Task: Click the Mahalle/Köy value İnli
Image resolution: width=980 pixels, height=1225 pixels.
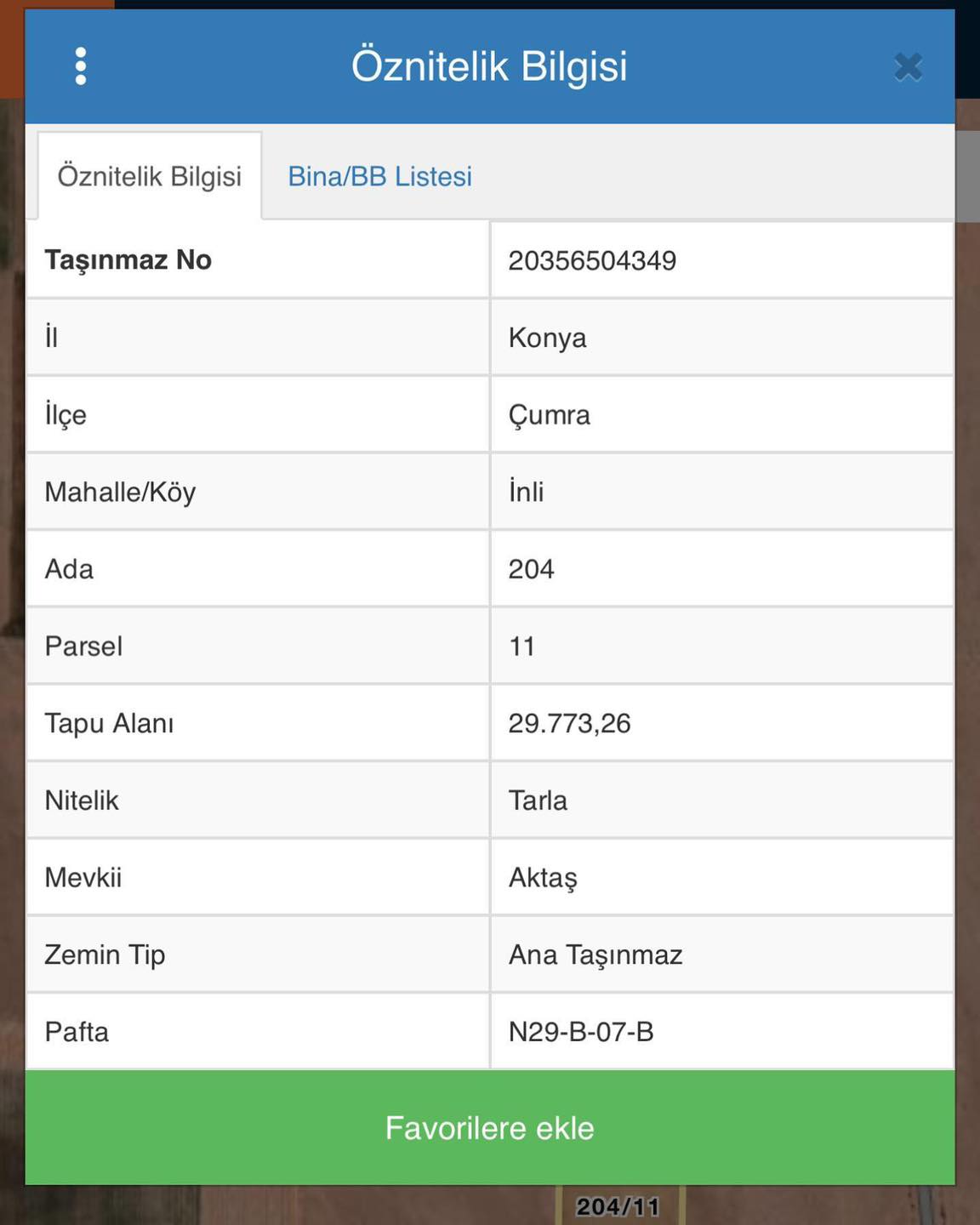Action: [x=526, y=492]
